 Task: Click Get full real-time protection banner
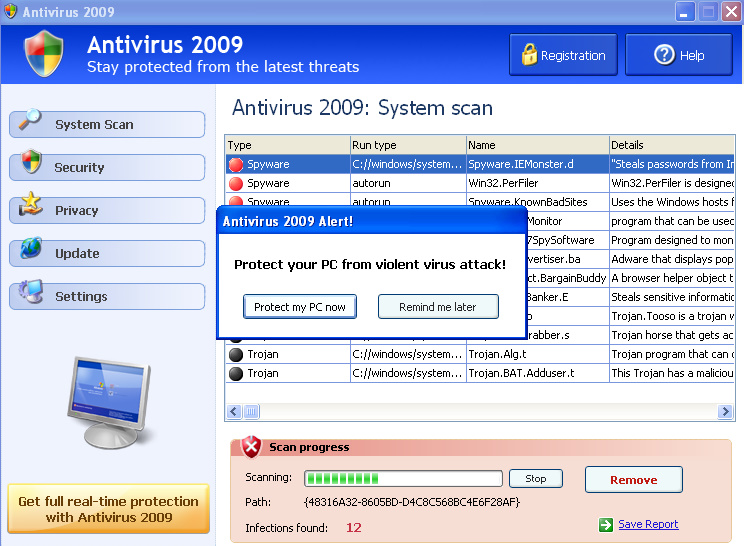[x=109, y=509]
